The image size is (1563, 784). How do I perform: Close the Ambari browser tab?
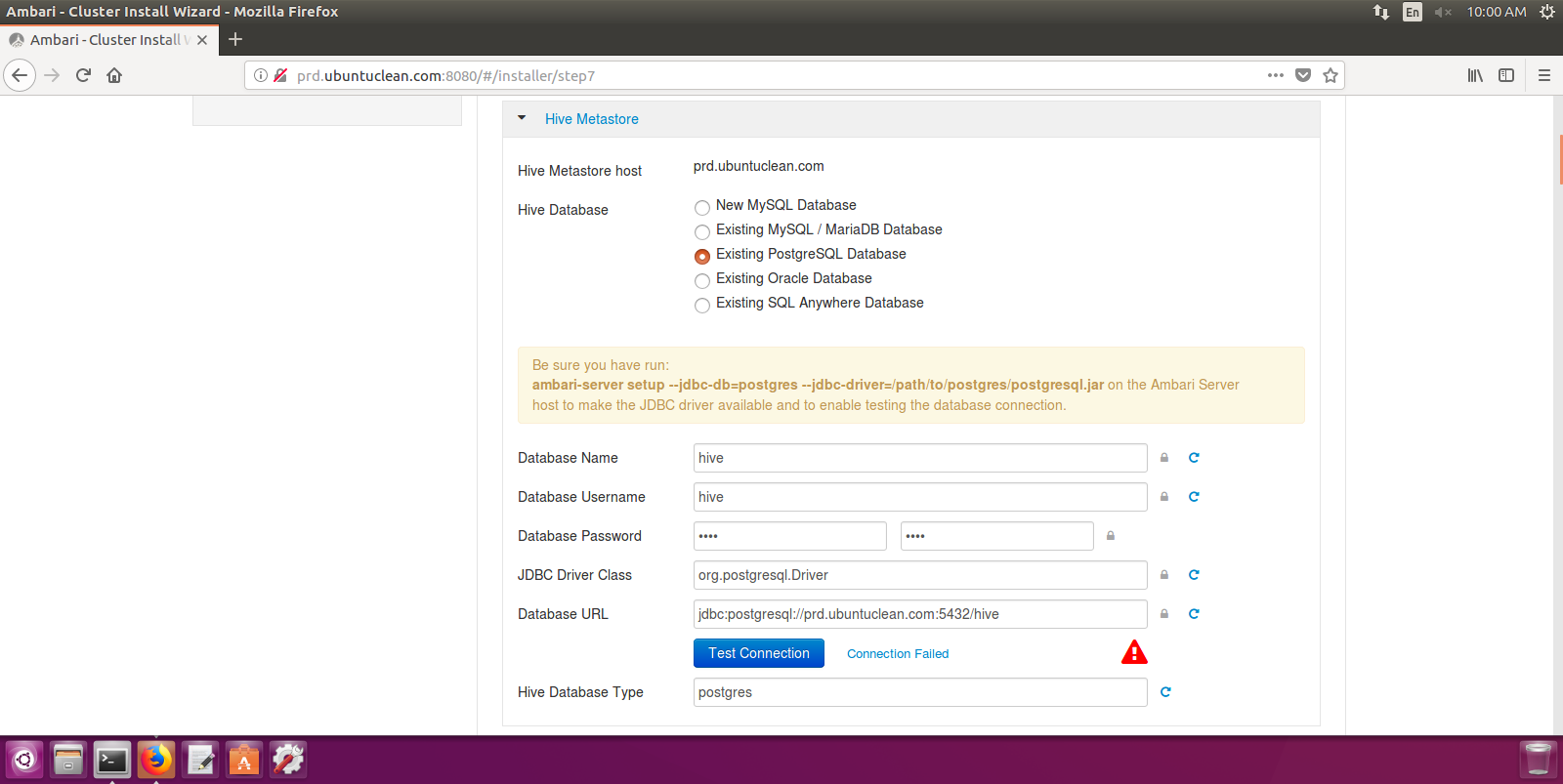coord(202,40)
